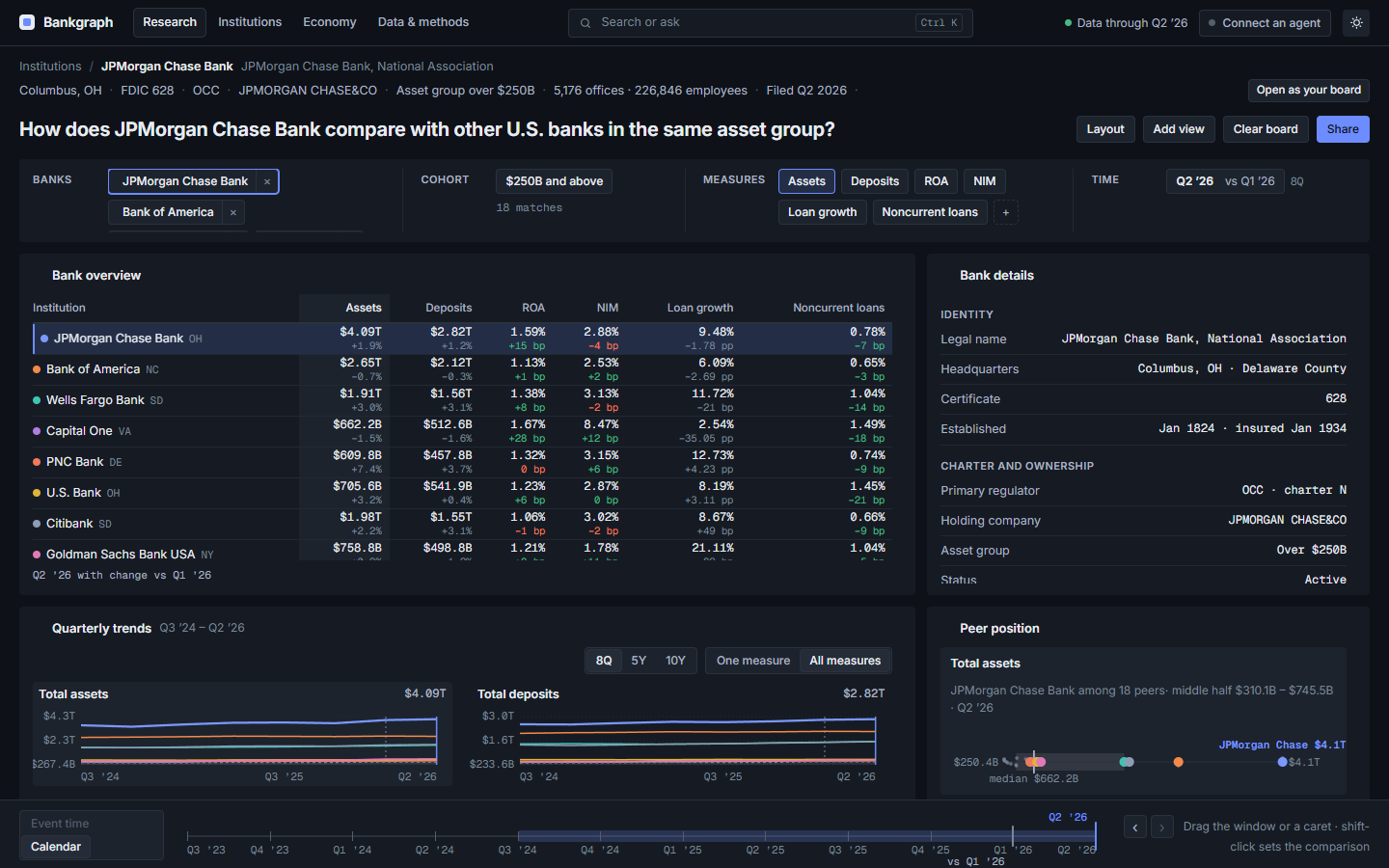Sort table by Noncurrent loans column
This screenshot has height=868, width=1389.
(838, 308)
